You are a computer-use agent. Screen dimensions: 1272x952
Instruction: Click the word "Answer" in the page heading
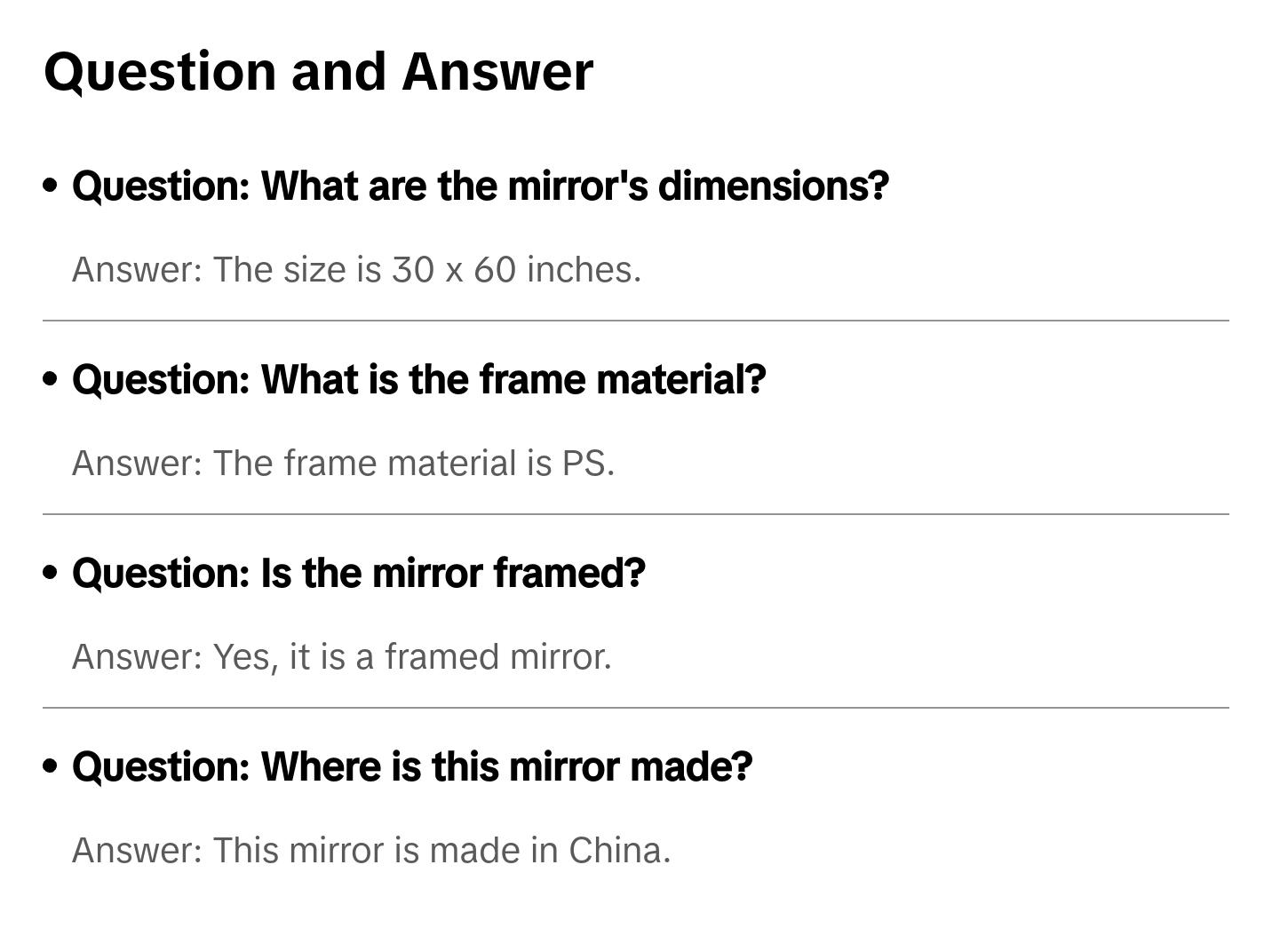point(497,72)
